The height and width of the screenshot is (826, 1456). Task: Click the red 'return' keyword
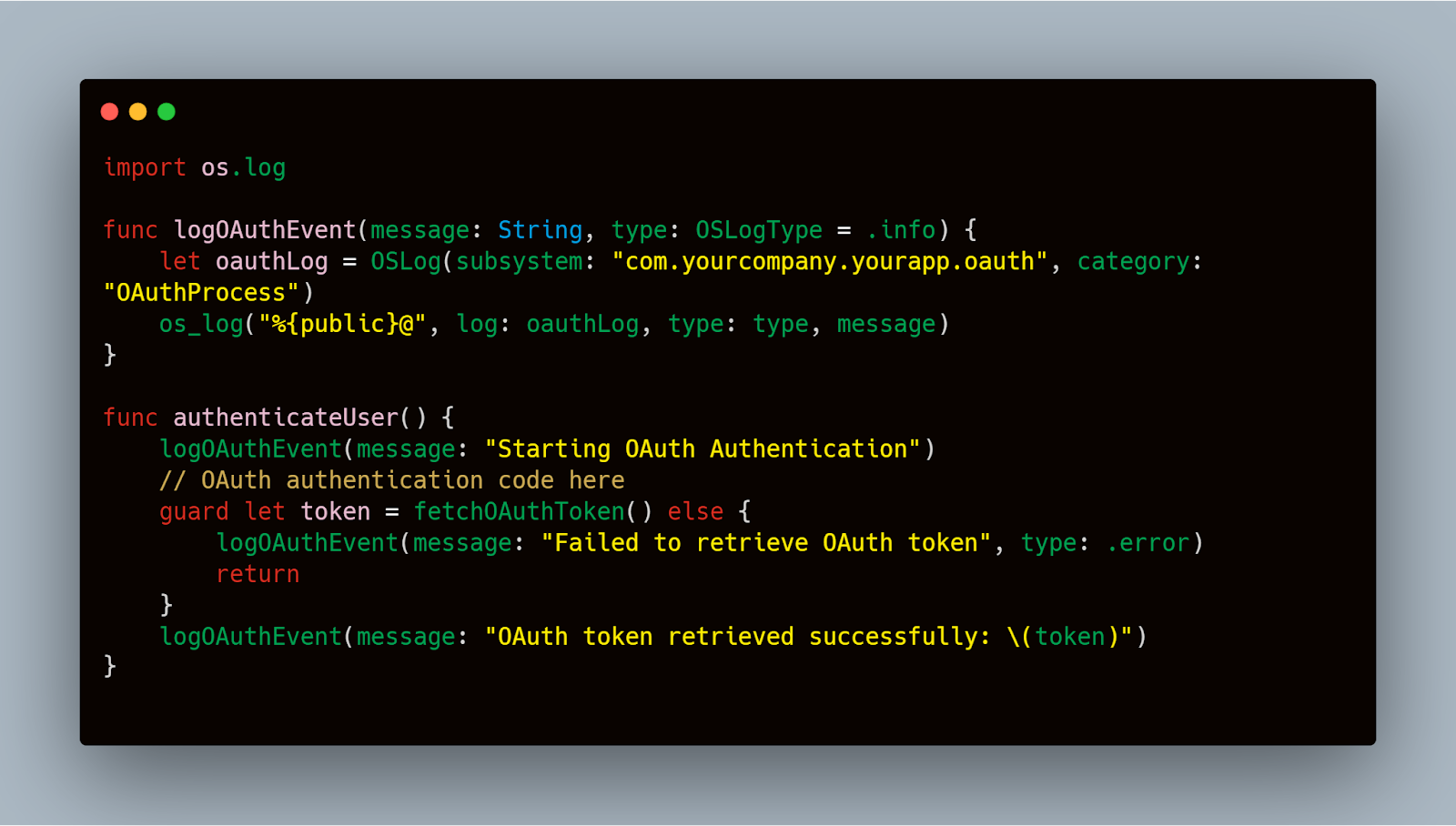(258, 575)
